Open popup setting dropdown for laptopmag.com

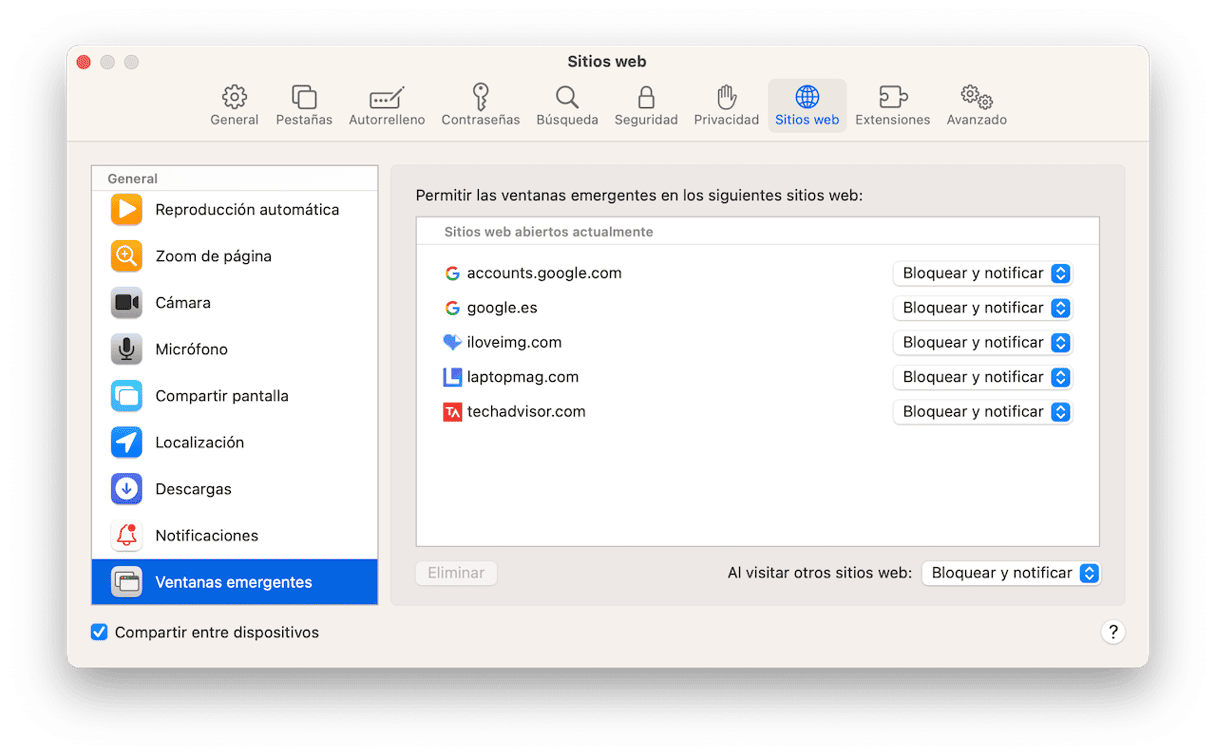click(982, 377)
